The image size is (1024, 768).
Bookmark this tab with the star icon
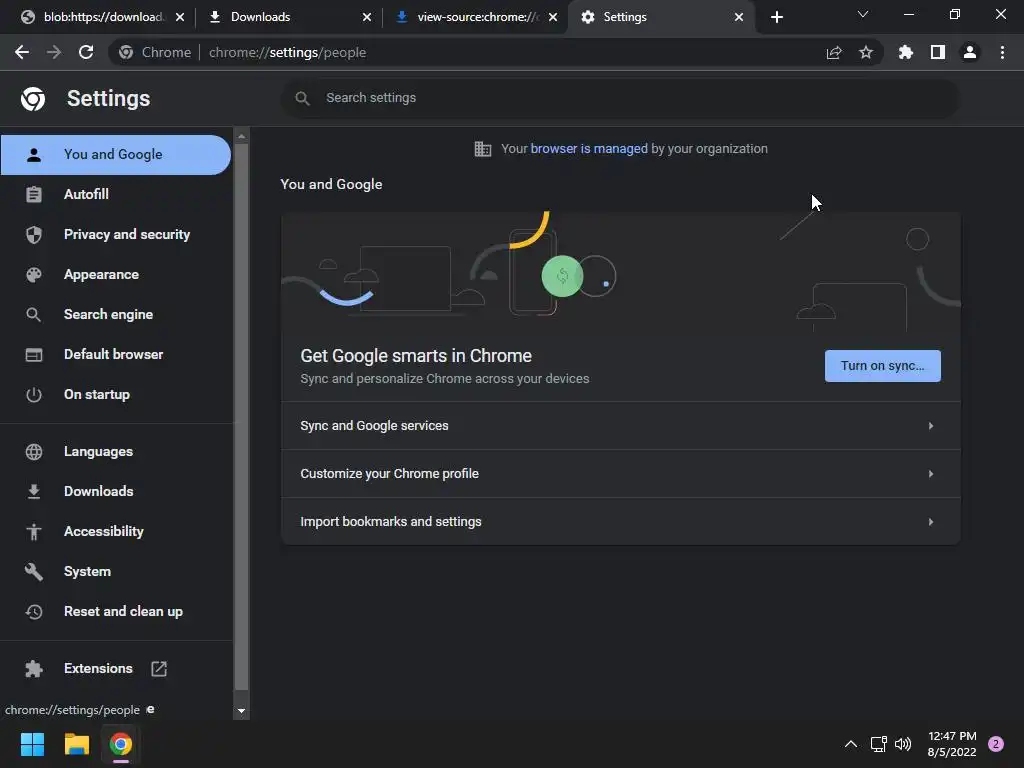866,52
